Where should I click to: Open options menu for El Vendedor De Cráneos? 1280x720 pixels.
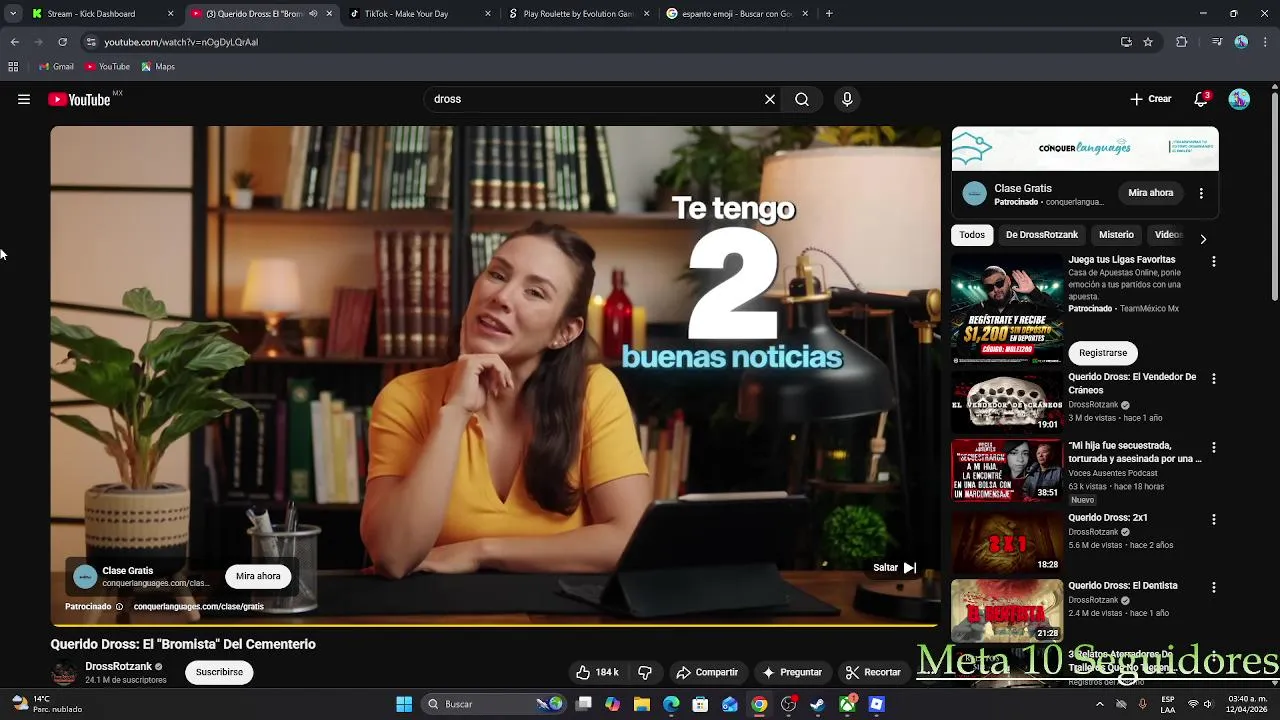(x=1214, y=379)
